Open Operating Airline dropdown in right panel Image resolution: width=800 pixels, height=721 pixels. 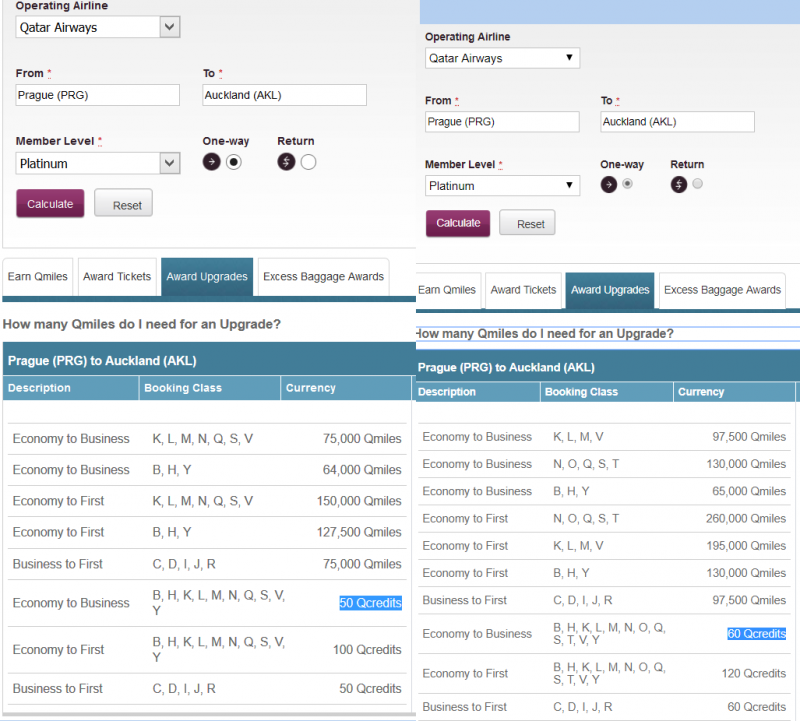[502, 58]
